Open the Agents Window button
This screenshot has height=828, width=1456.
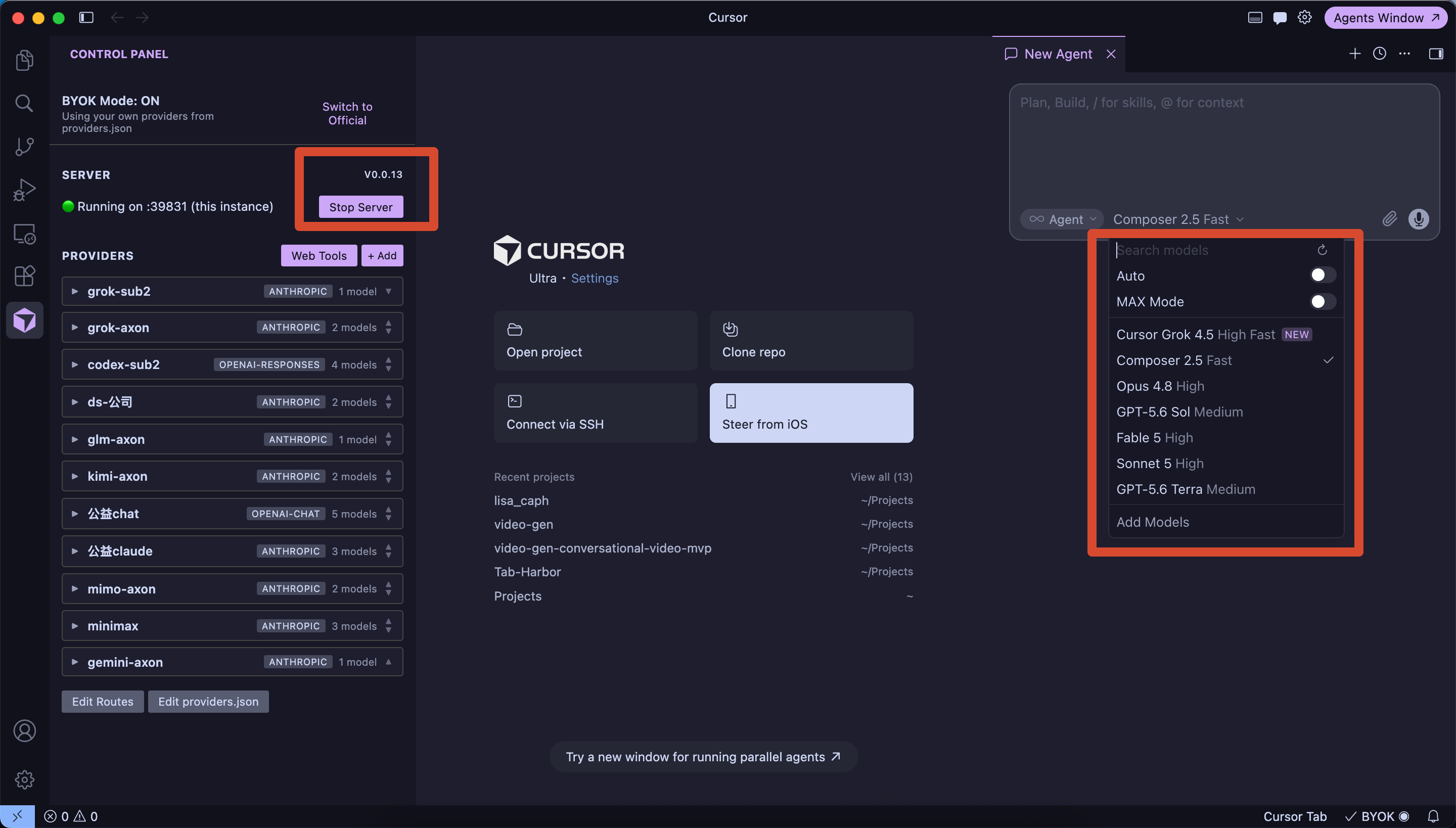pos(1385,18)
